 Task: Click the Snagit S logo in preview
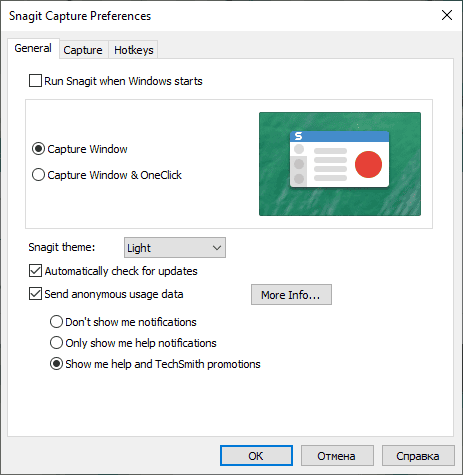coord(298,136)
